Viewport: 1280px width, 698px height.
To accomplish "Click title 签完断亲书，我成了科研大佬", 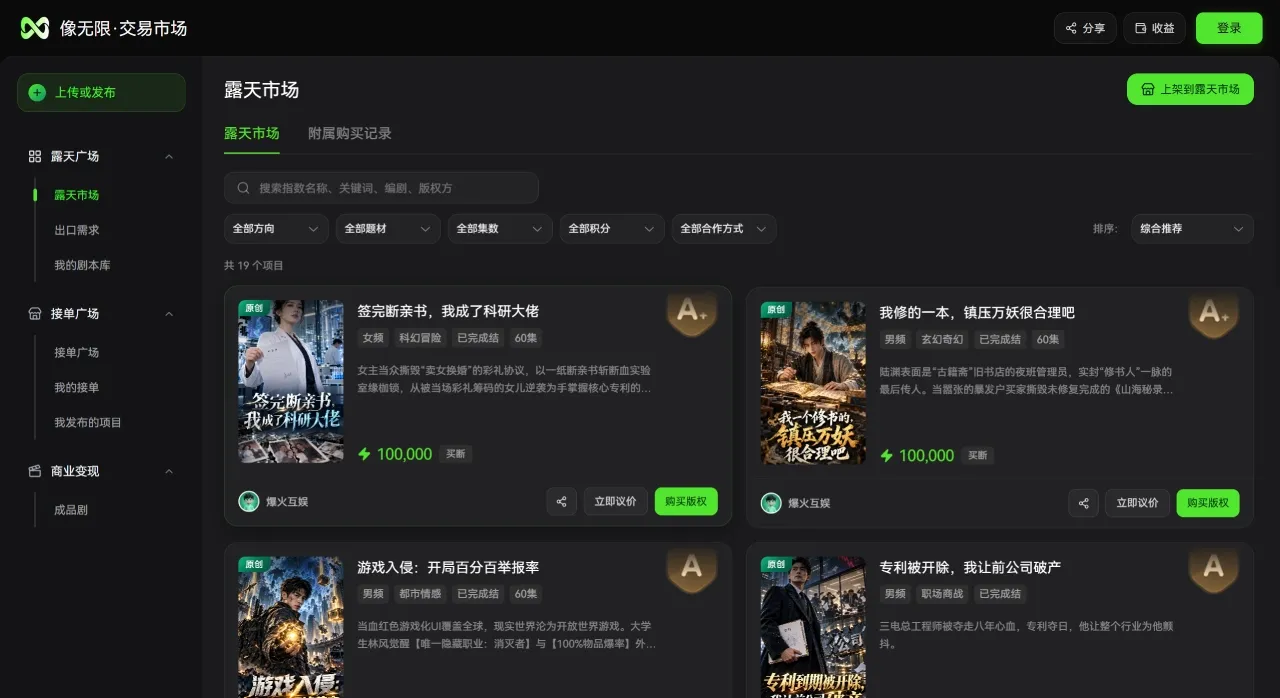I will 448,311.
